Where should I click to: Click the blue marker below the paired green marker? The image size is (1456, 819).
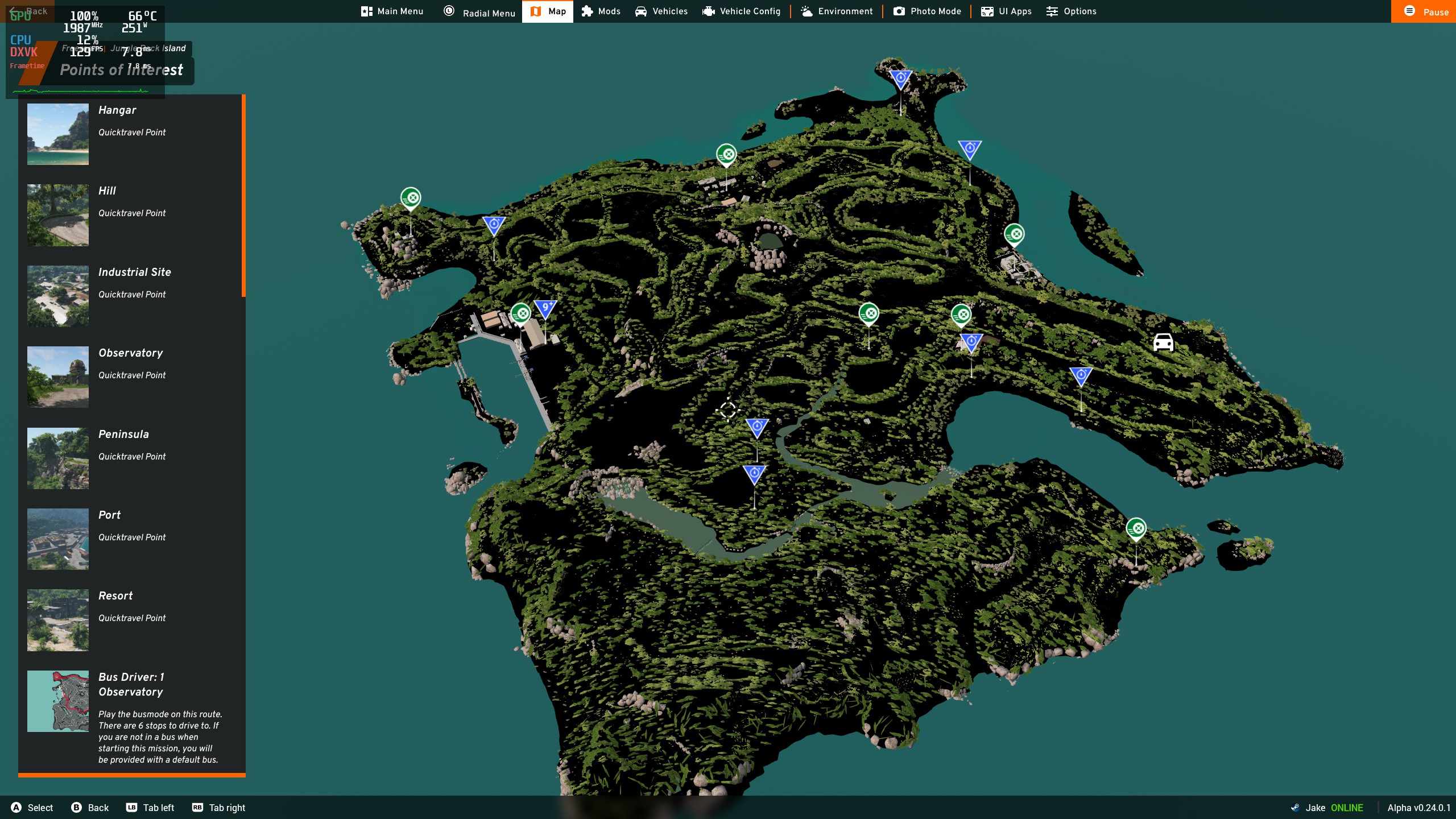[x=971, y=344]
